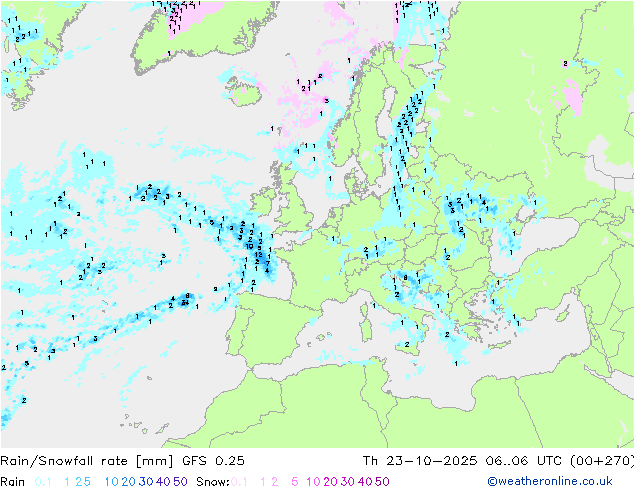Select the snow legend value 5

click(295, 482)
